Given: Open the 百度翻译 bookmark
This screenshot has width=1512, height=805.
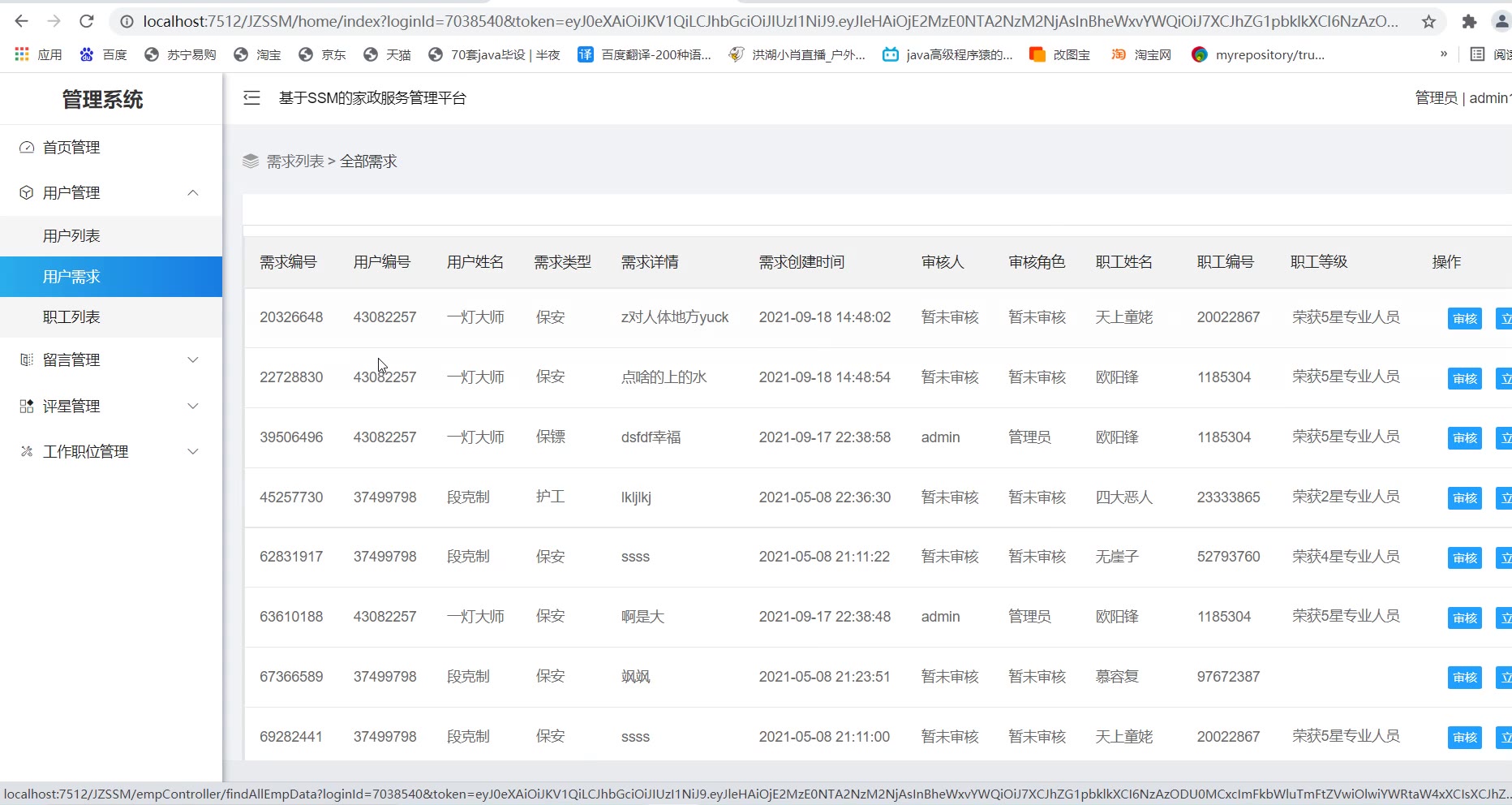Looking at the screenshot, I should tap(644, 54).
